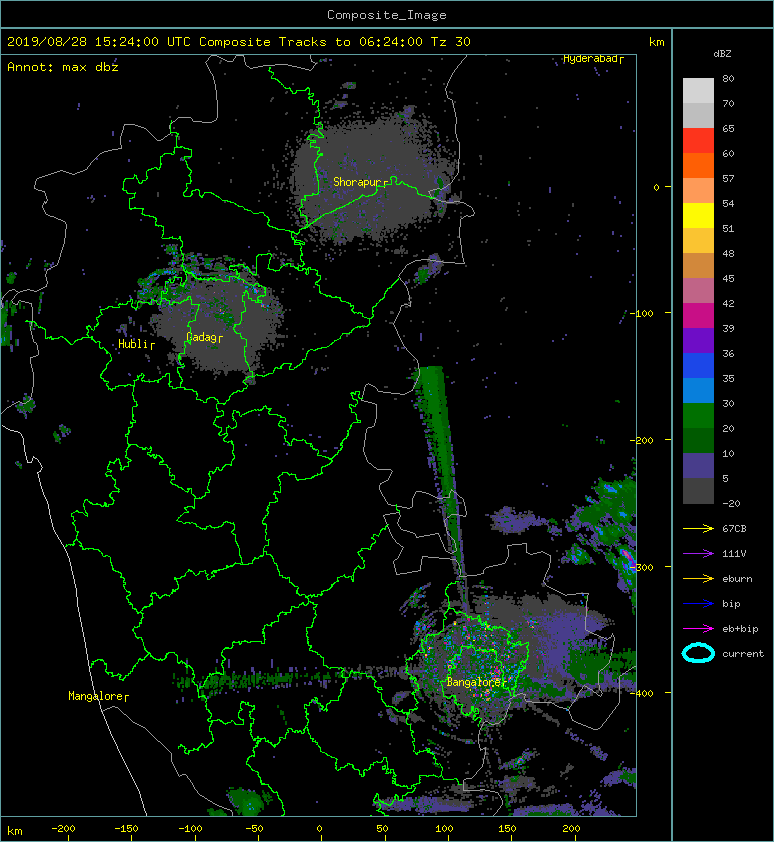The height and width of the screenshot is (842, 774).
Task: Pick the orange 57–60 dBZ swatch
Action: click(698, 165)
